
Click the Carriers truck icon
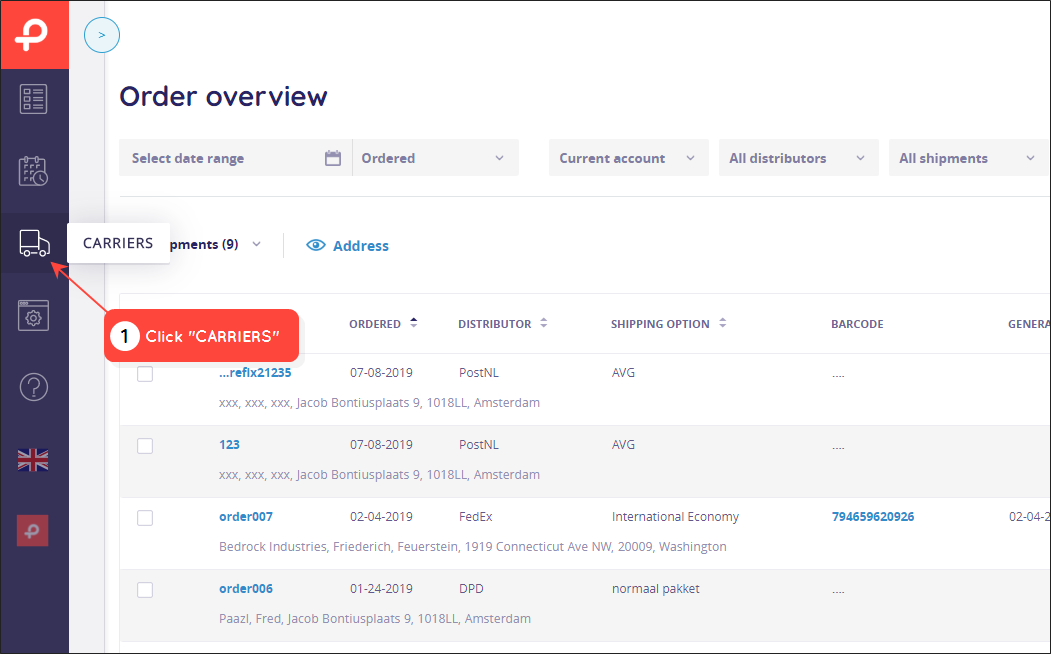[x=34, y=243]
